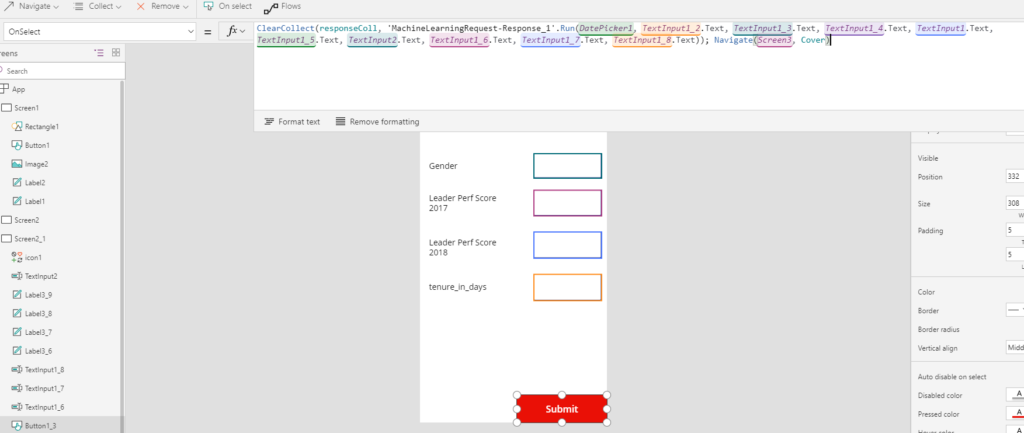Select Rectangle1 in the tree view
The width and height of the screenshot is (1024, 433).
(41, 127)
